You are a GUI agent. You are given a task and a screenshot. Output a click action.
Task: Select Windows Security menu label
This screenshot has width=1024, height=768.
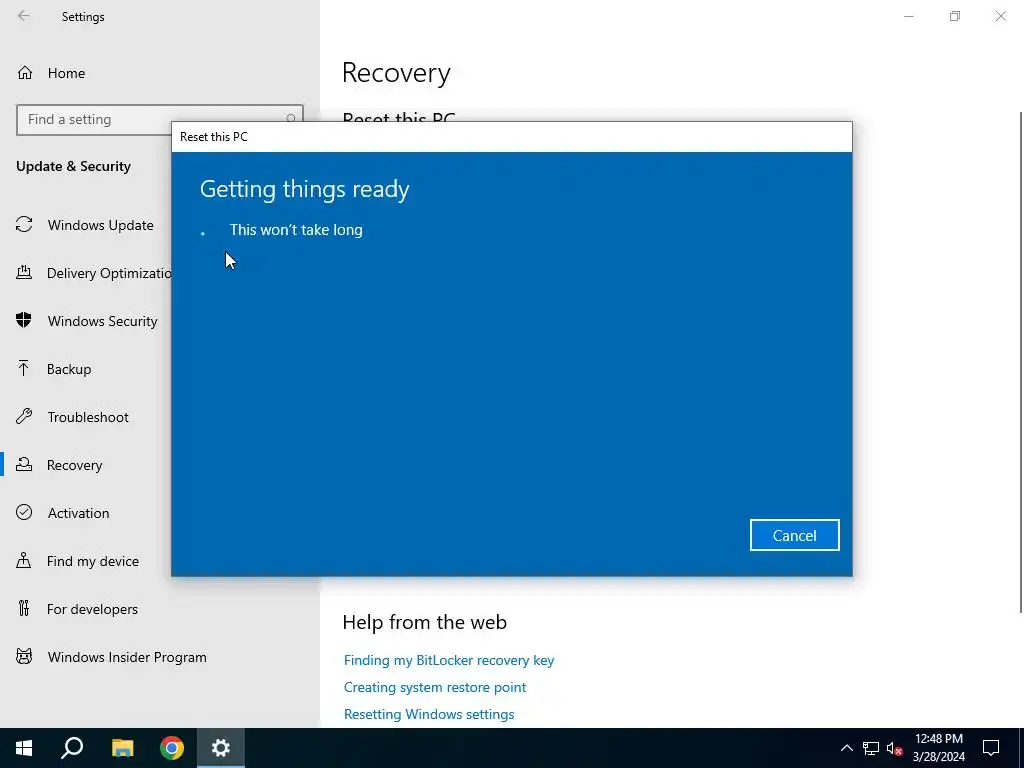[103, 321]
